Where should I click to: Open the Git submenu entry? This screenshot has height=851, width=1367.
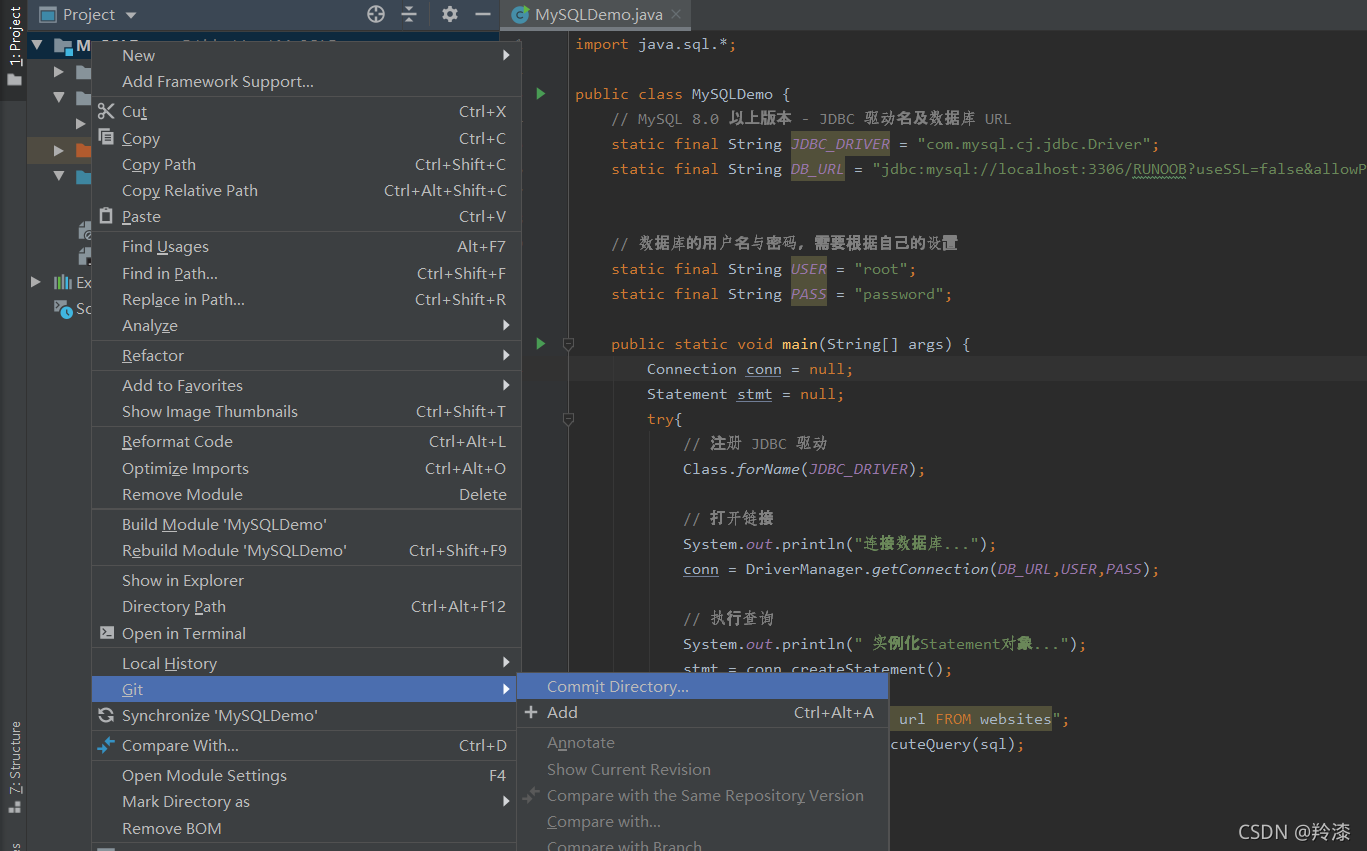[306, 689]
